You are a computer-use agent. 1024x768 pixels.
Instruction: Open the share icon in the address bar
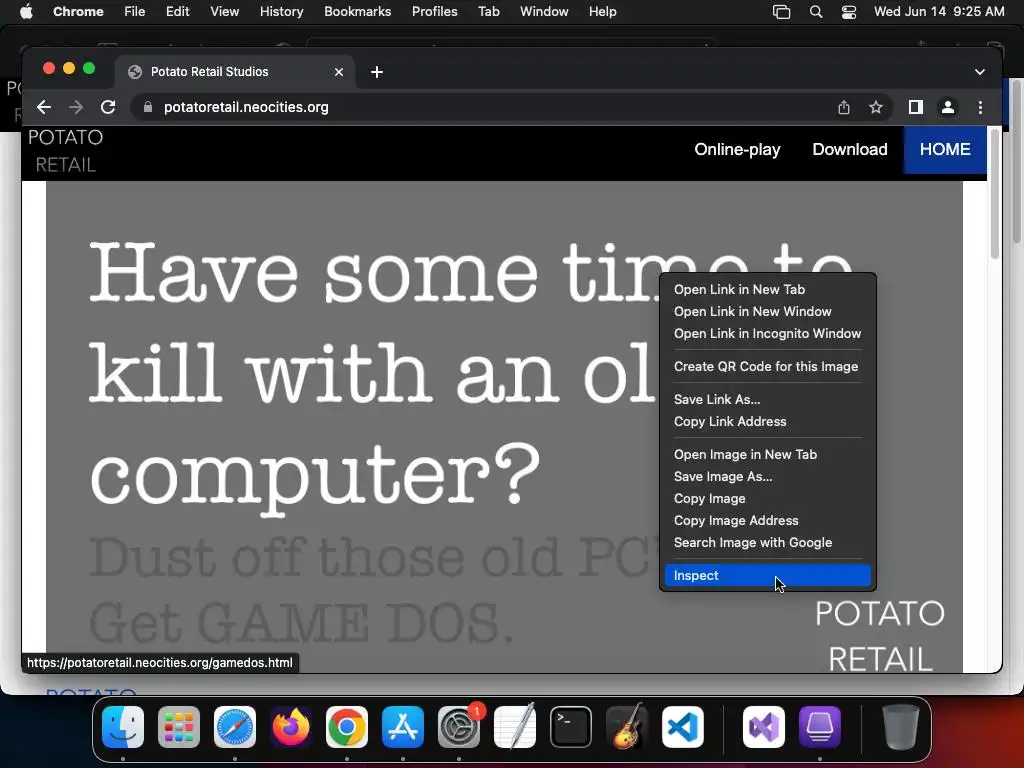[x=844, y=107]
